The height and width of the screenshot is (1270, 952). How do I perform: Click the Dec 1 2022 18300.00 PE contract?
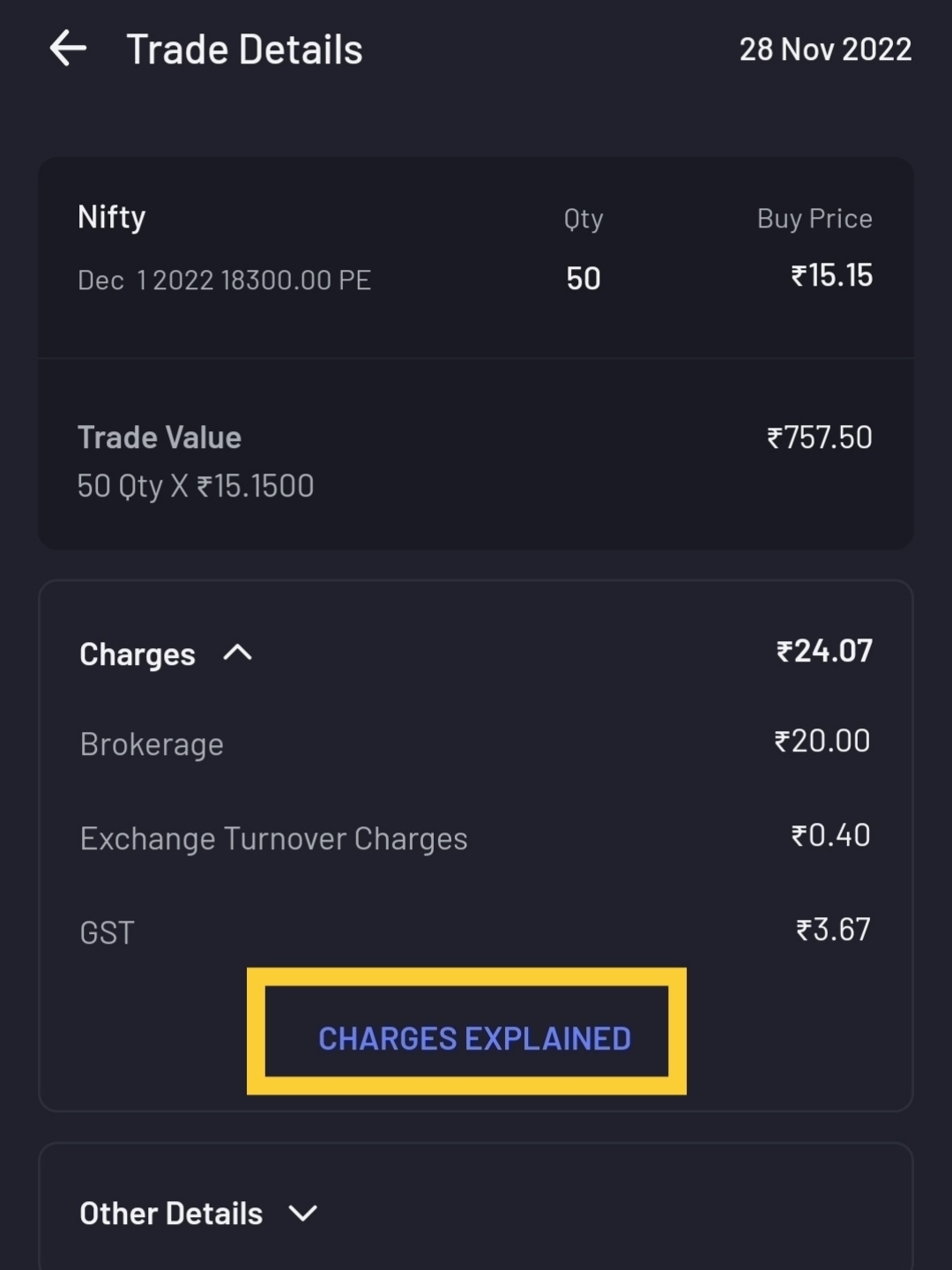(x=224, y=280)
